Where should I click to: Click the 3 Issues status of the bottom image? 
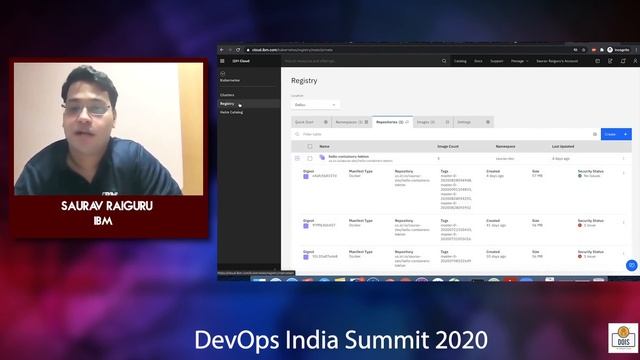point(587,256)
